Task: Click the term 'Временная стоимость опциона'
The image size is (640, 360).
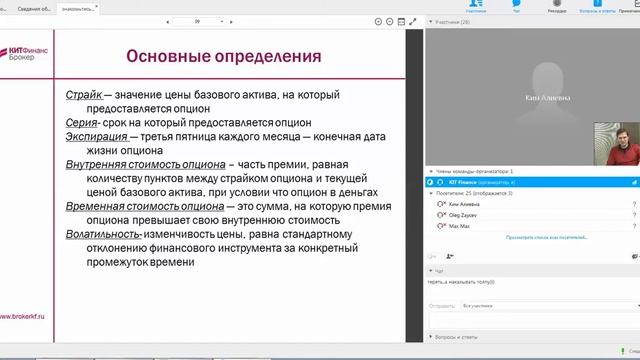Action: (145, 207)
